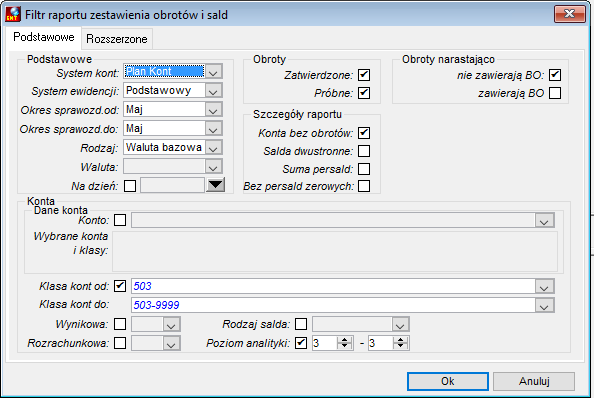Enable the Suma persald checkbox
The image size is (594, 398).
(364, 169)
